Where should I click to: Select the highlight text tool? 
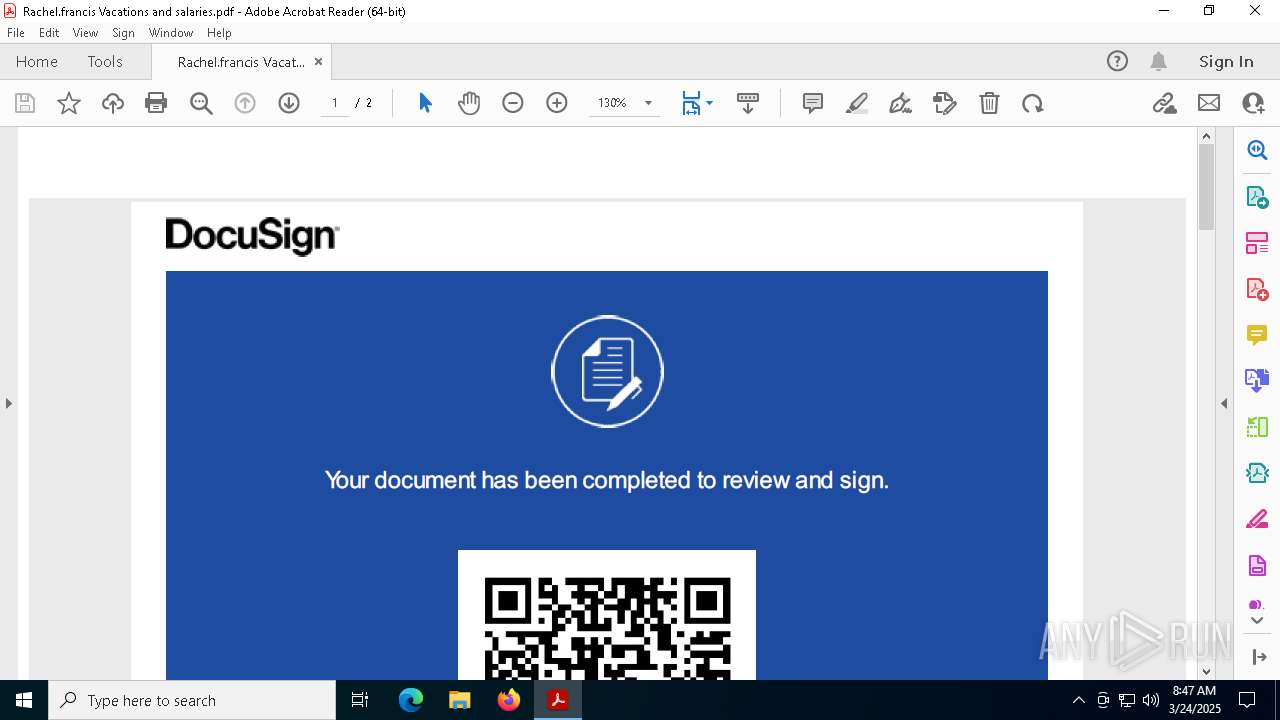tap(857, 103)
